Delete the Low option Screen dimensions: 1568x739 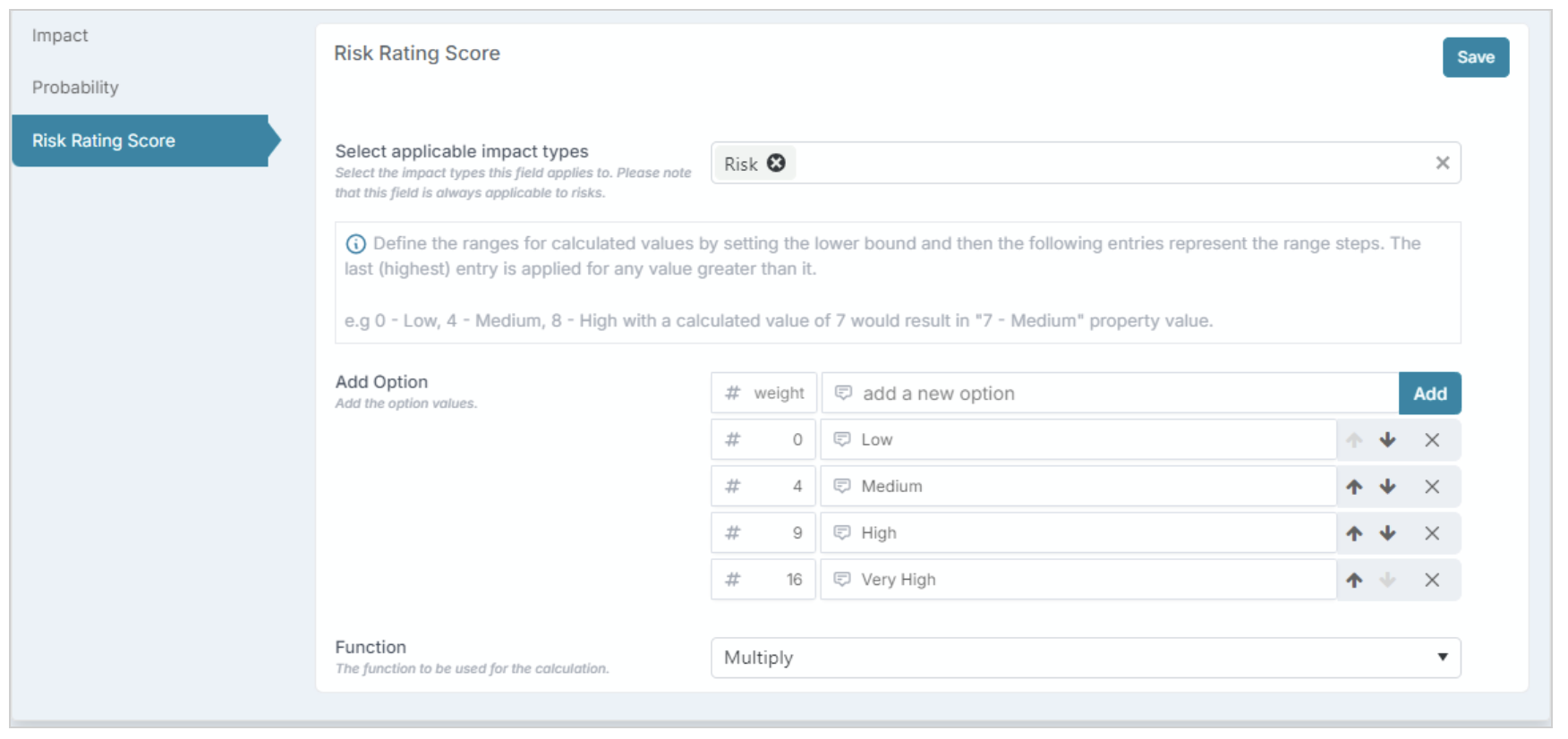tap(1432, 440)
